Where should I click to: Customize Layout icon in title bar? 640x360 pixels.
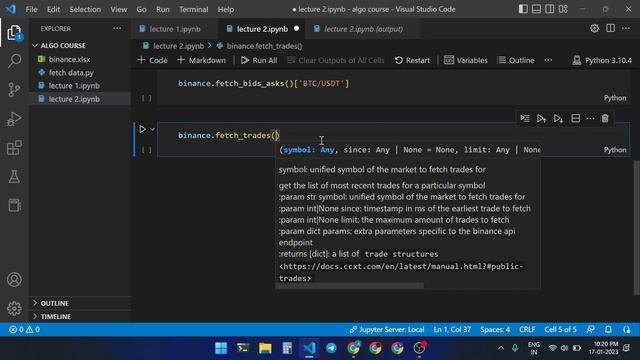(563, 9)
